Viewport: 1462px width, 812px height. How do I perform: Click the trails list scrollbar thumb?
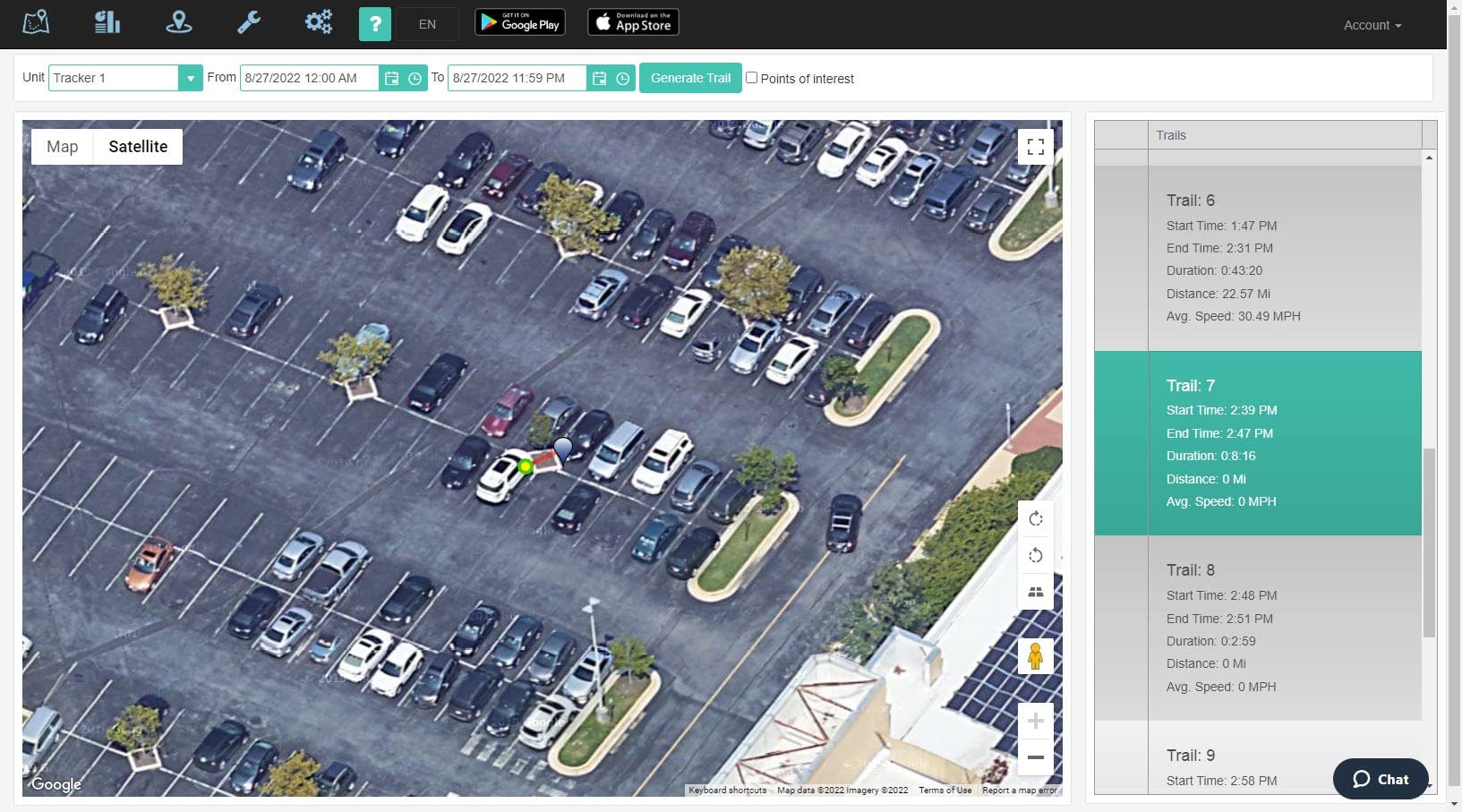tap(1429, 543)
